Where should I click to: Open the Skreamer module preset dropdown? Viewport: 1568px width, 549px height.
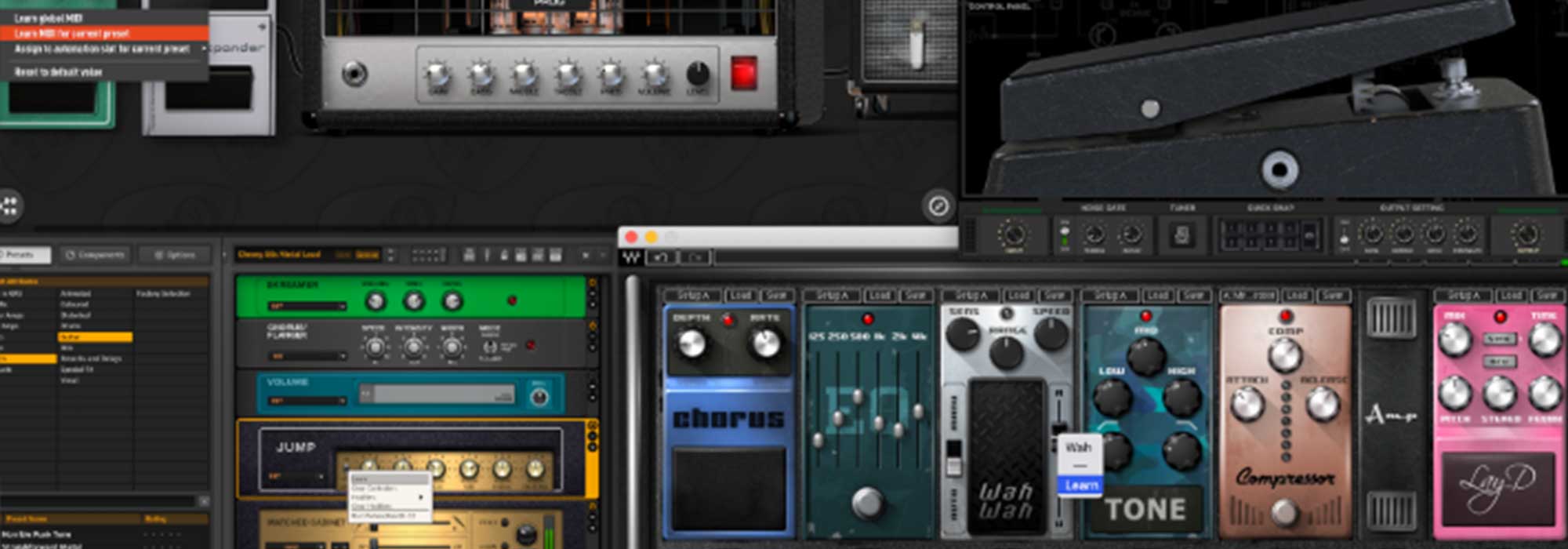(x=307, y=306)
